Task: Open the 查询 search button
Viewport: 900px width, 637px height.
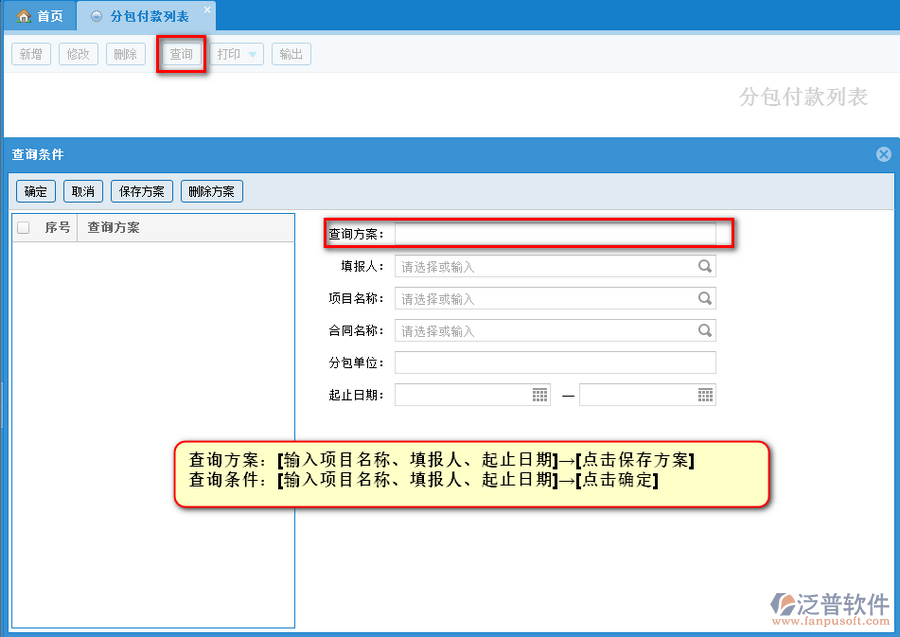Action: [181, 55]
